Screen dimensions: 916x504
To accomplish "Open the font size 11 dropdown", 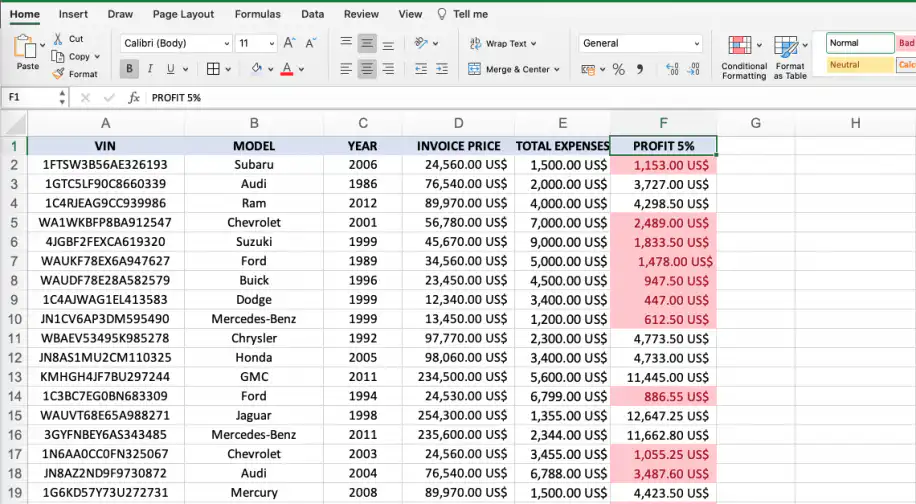I will point(272,43).
